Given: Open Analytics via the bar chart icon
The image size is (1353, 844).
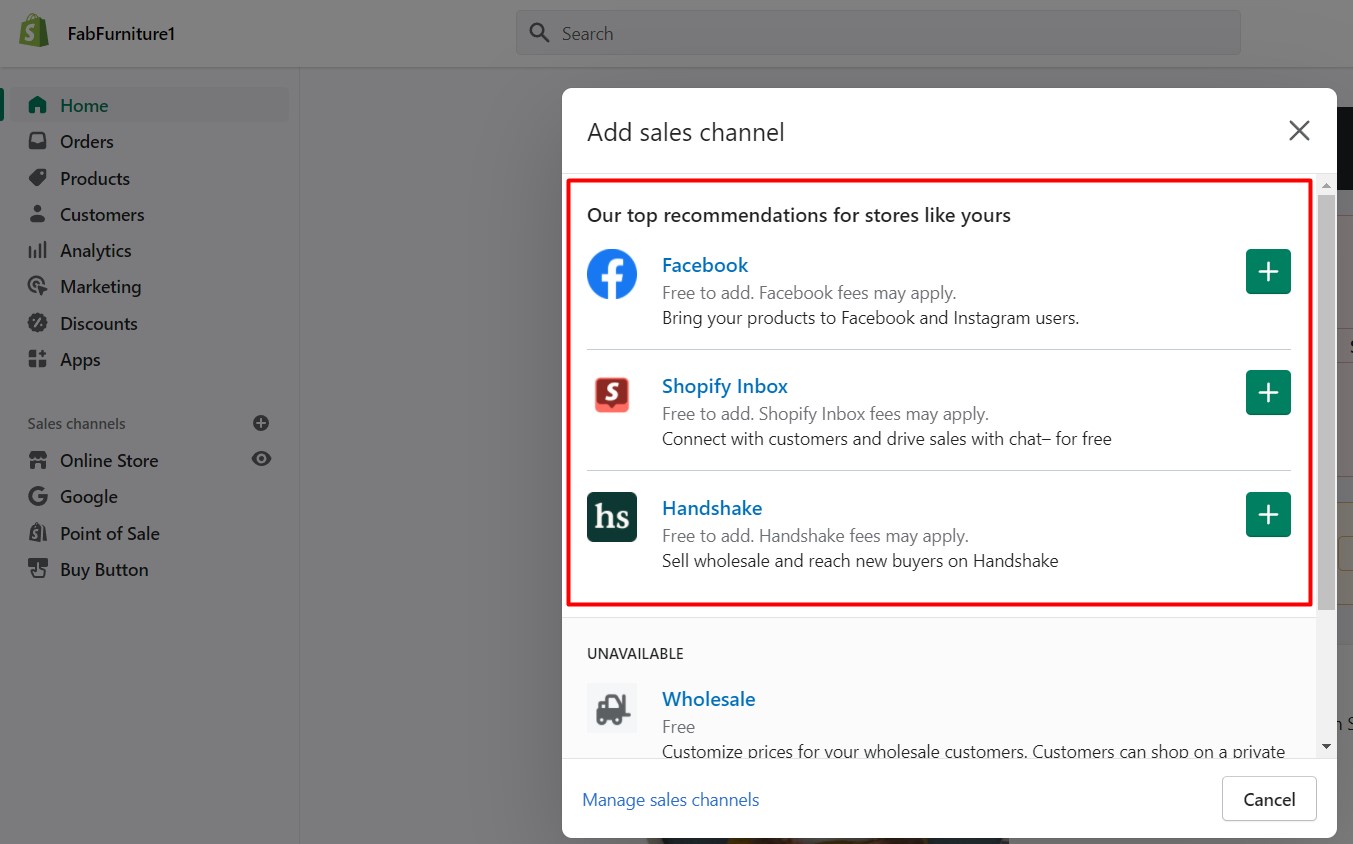Looking at the screenshot, I should coord(37,250).
